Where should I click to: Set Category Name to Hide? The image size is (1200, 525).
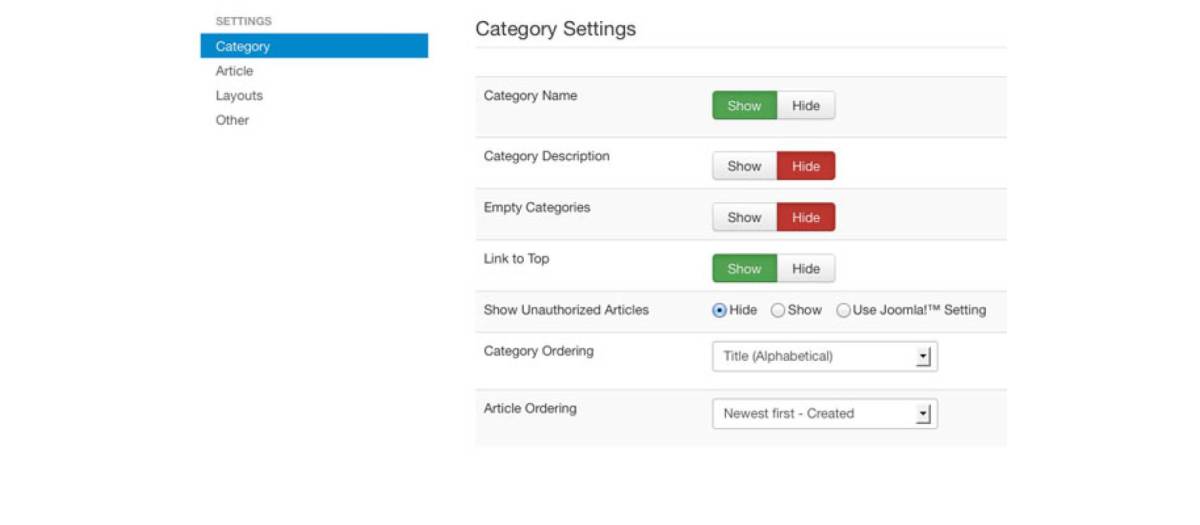[x=806, y=105]
